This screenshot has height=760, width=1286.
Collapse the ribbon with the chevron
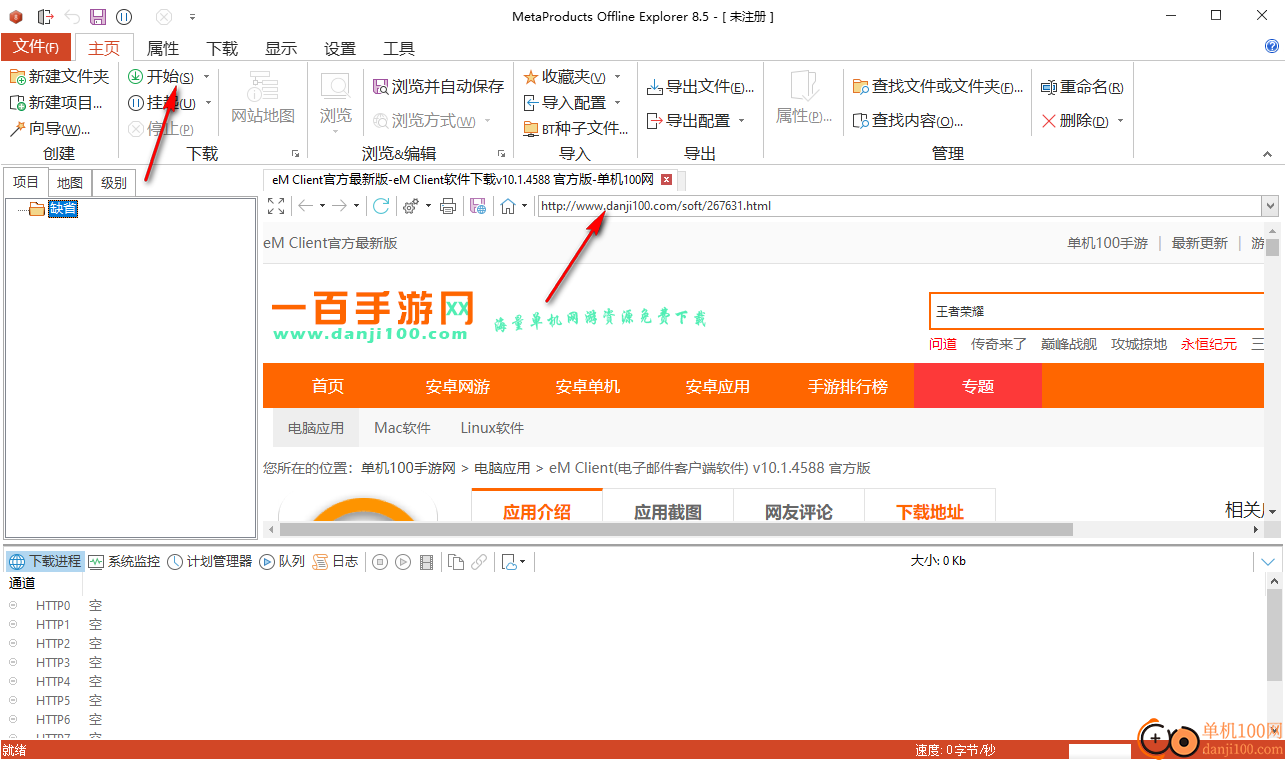[1267, 154]
